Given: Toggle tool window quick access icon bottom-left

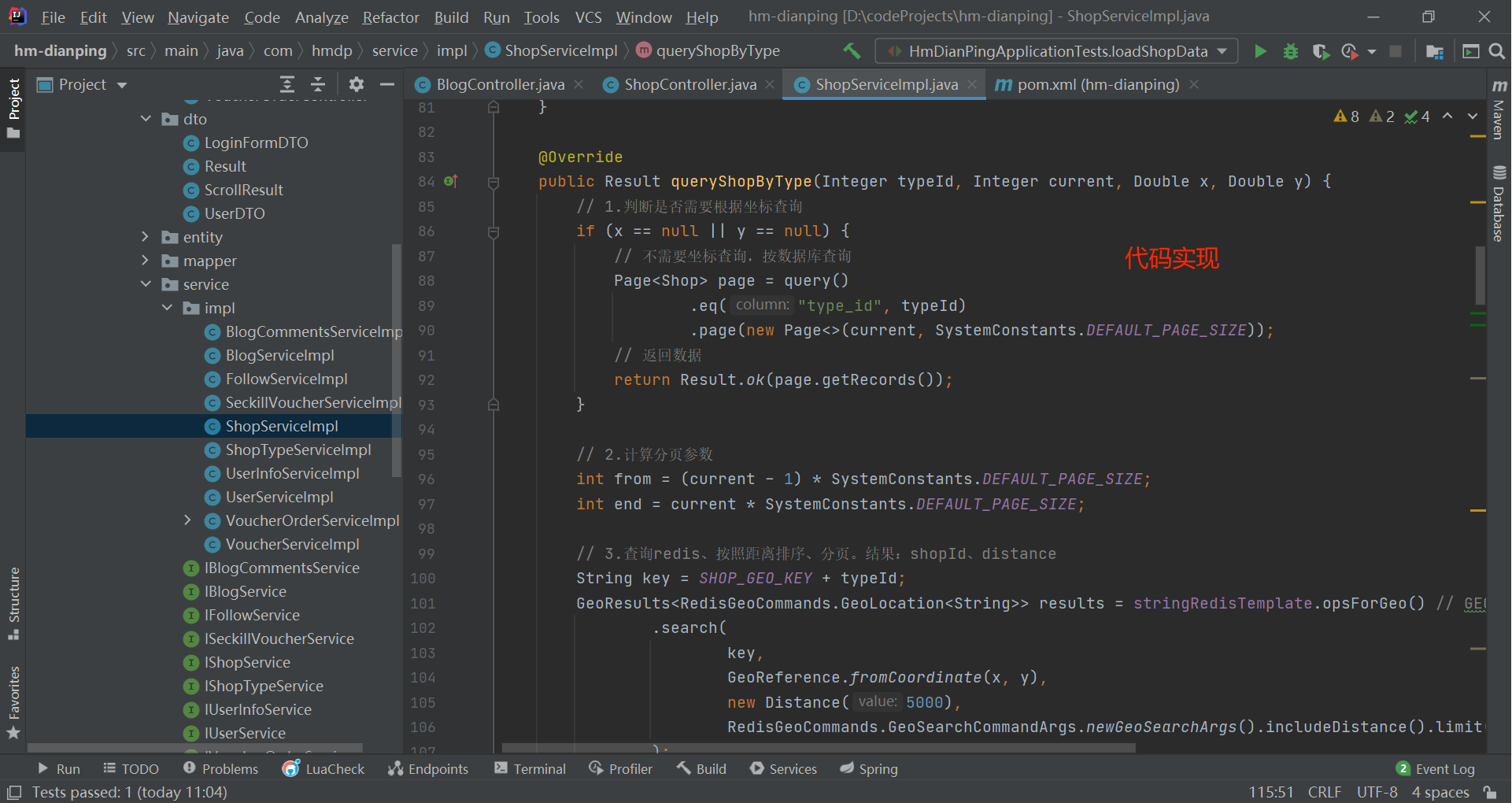Looking at the screenshot, I should click(13, 792).
